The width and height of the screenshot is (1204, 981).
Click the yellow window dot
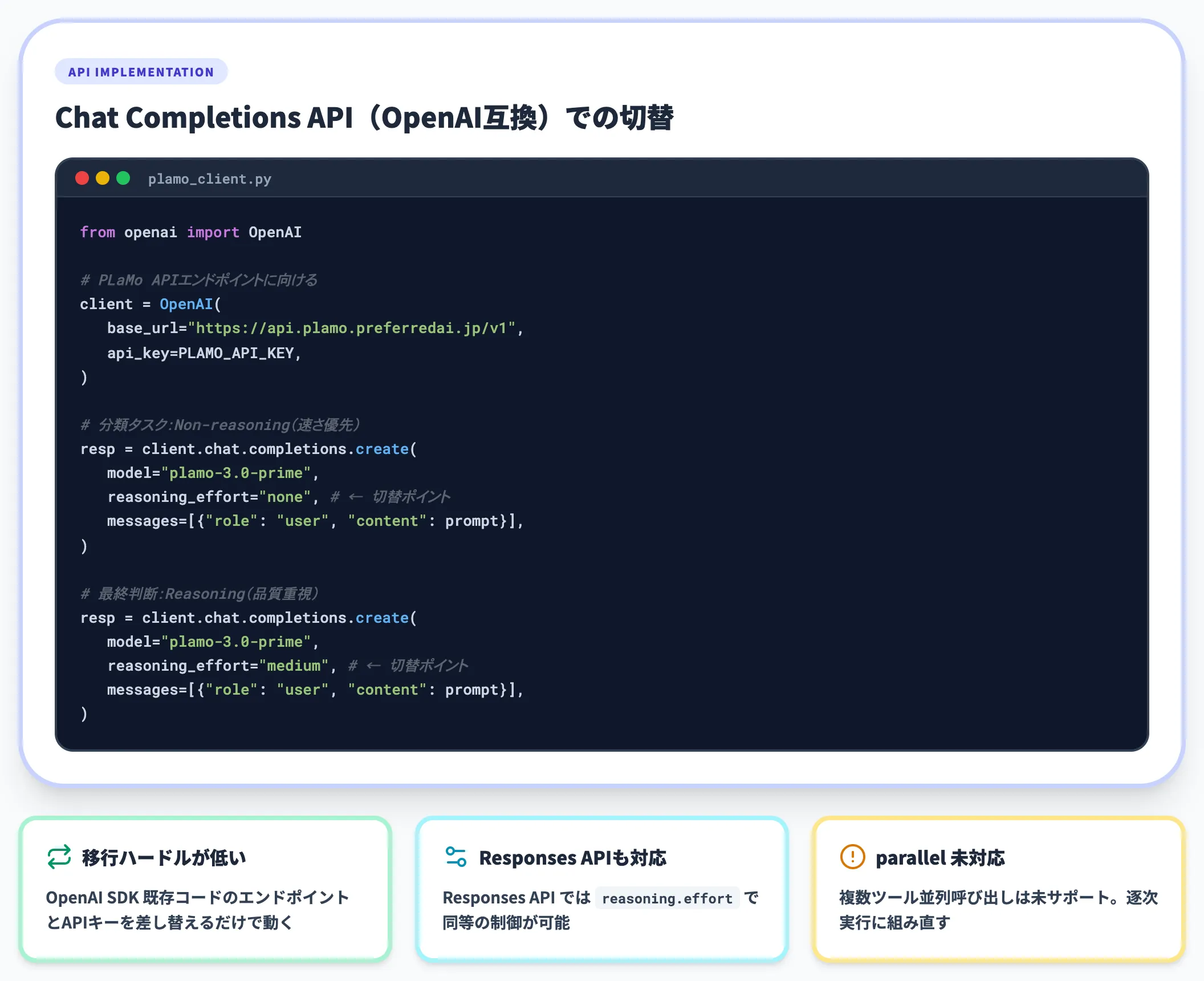103,179
